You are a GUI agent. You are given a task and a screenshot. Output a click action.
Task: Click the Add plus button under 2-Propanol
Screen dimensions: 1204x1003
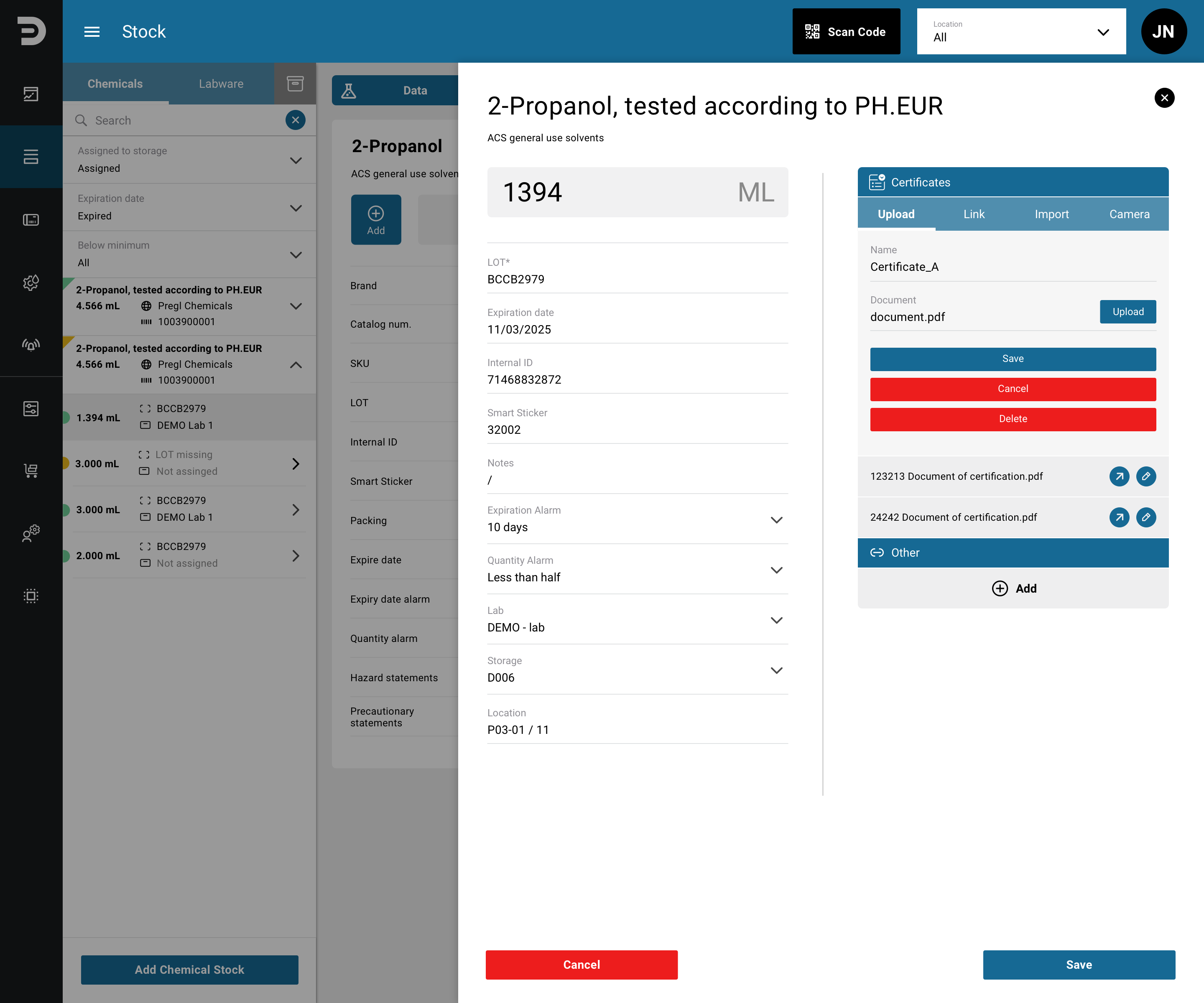[376, 220]
